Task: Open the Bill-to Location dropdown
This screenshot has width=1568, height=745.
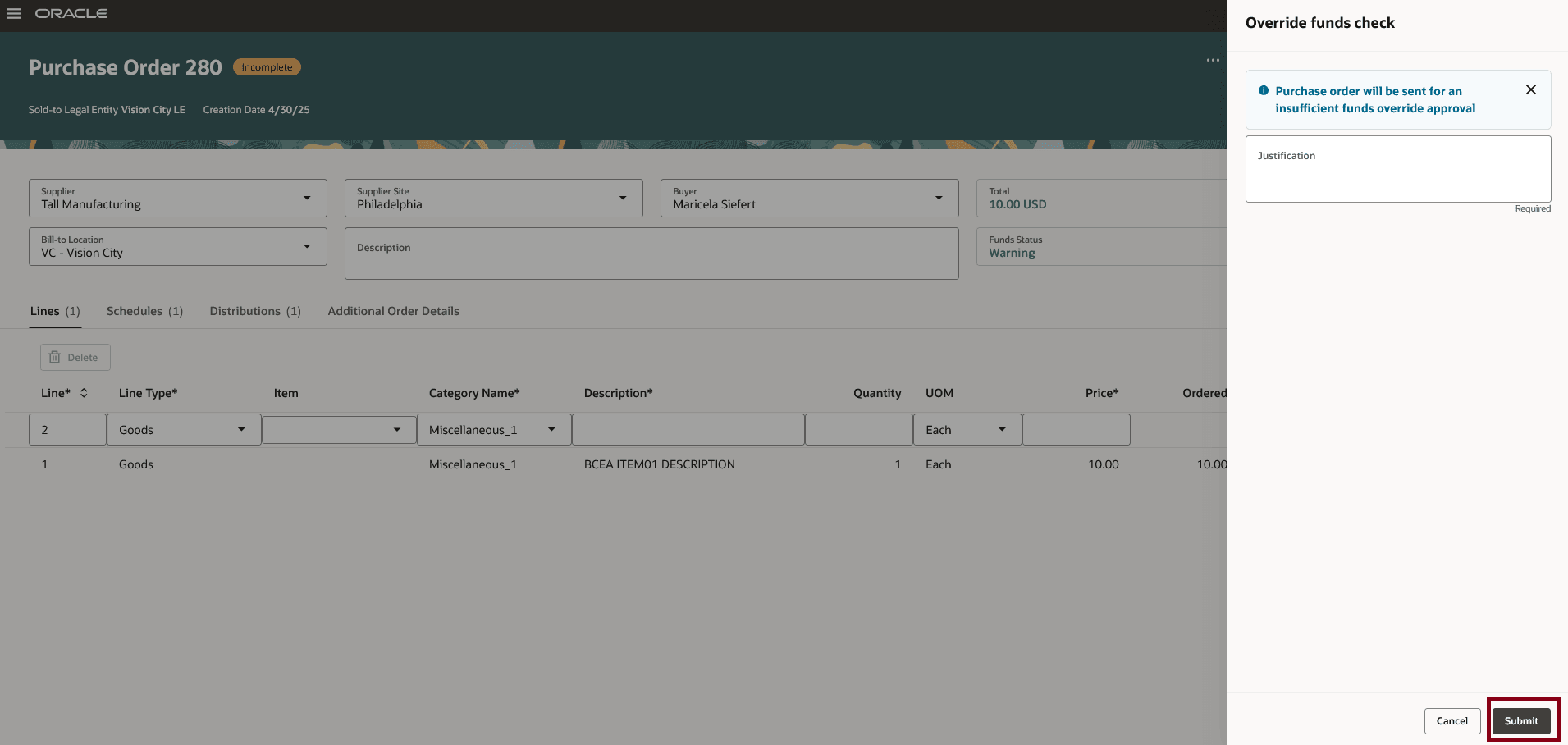Action: pos(306,246)
